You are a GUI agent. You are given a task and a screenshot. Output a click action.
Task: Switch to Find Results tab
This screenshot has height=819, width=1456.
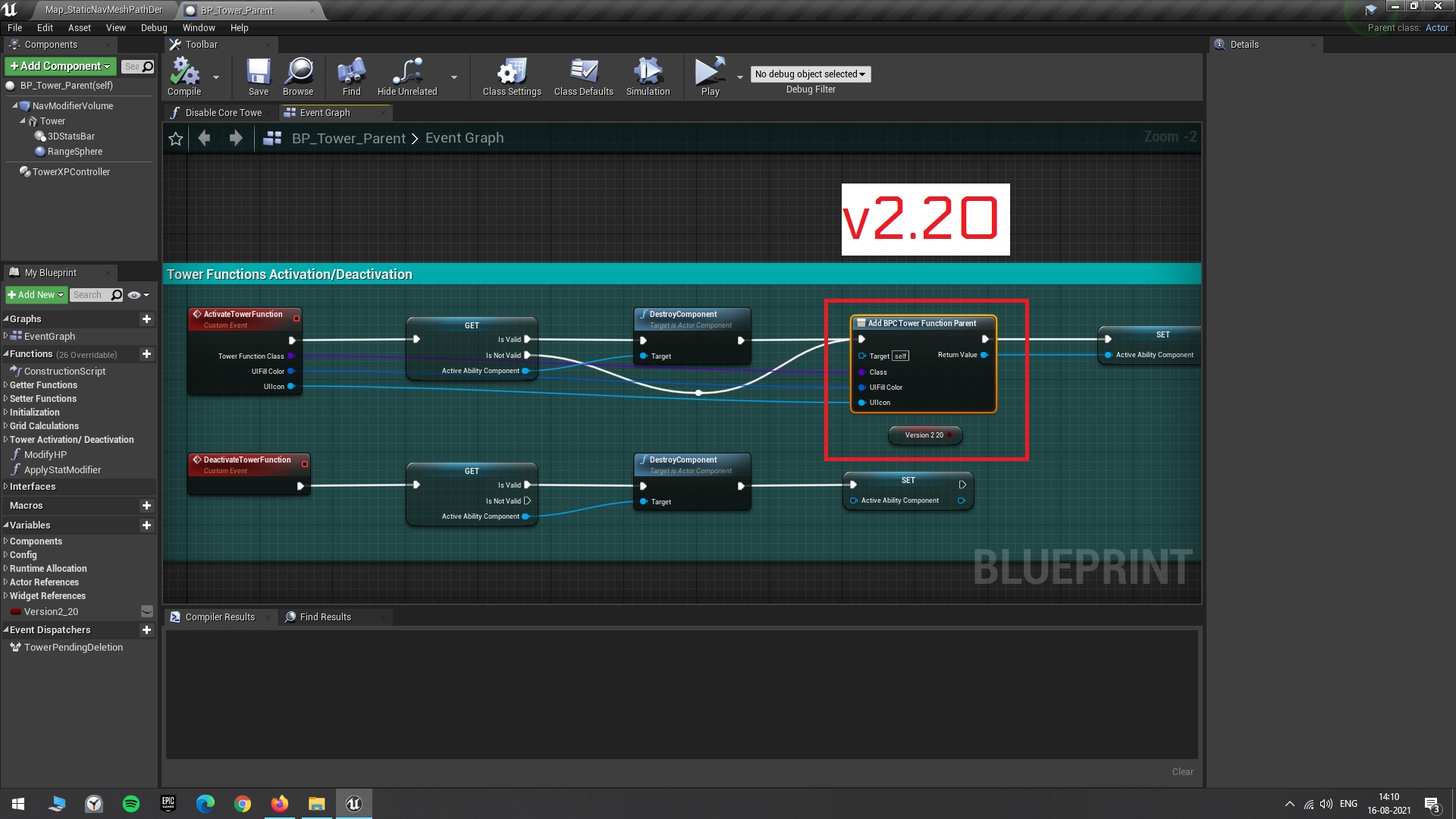325,617
